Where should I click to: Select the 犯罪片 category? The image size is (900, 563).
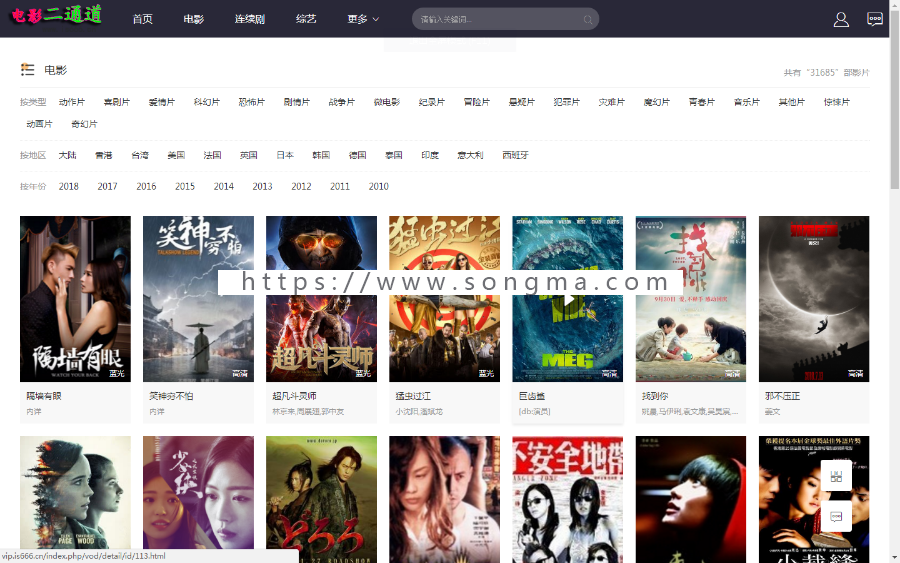click(x=567, y=102)
